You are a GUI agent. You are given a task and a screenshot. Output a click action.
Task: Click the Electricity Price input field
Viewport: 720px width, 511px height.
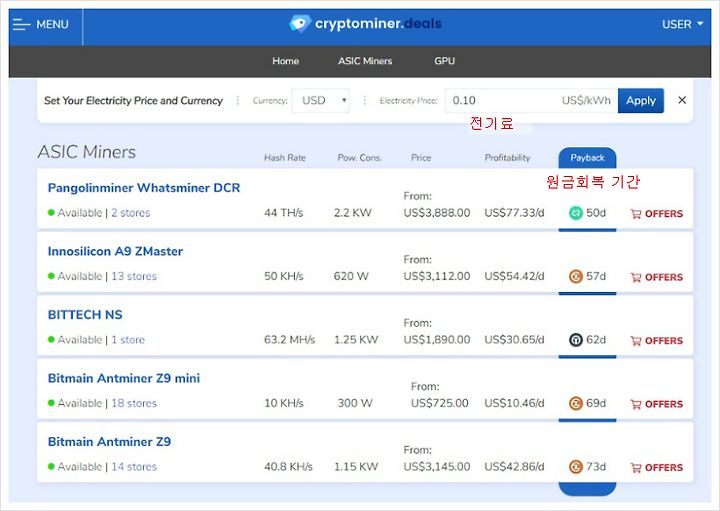point(531,101)
